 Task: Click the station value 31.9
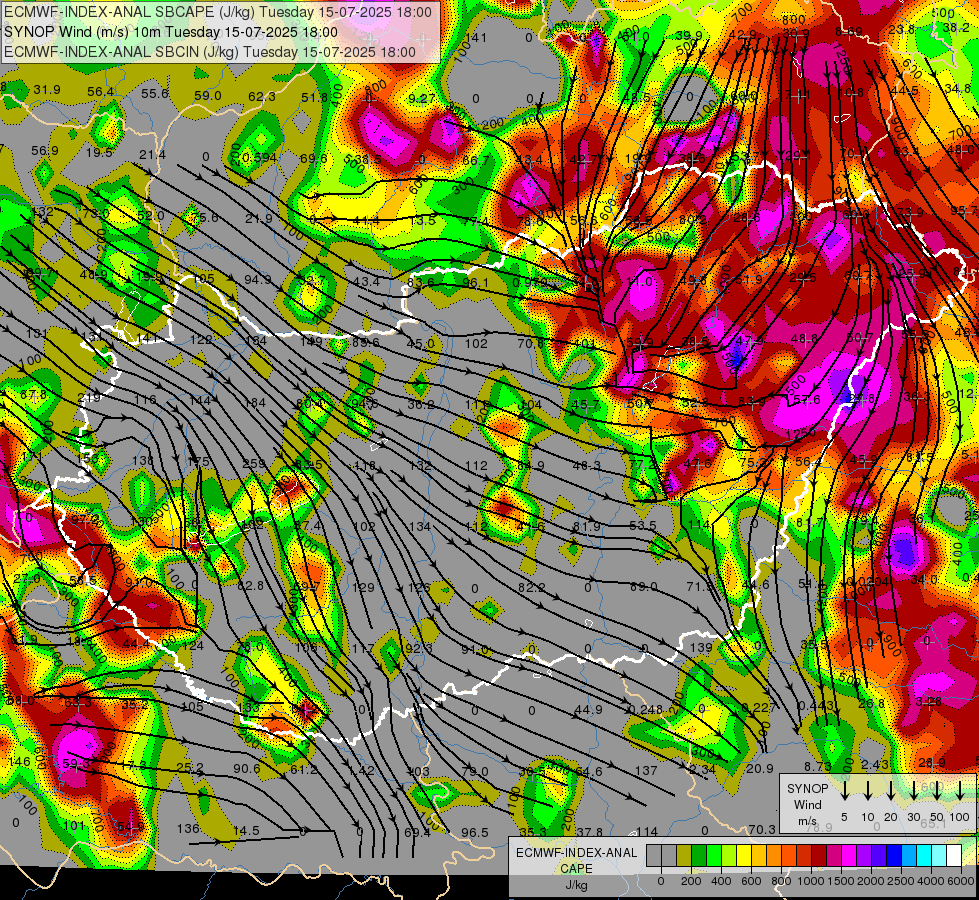pyautogui.click(x=47, y=90)
